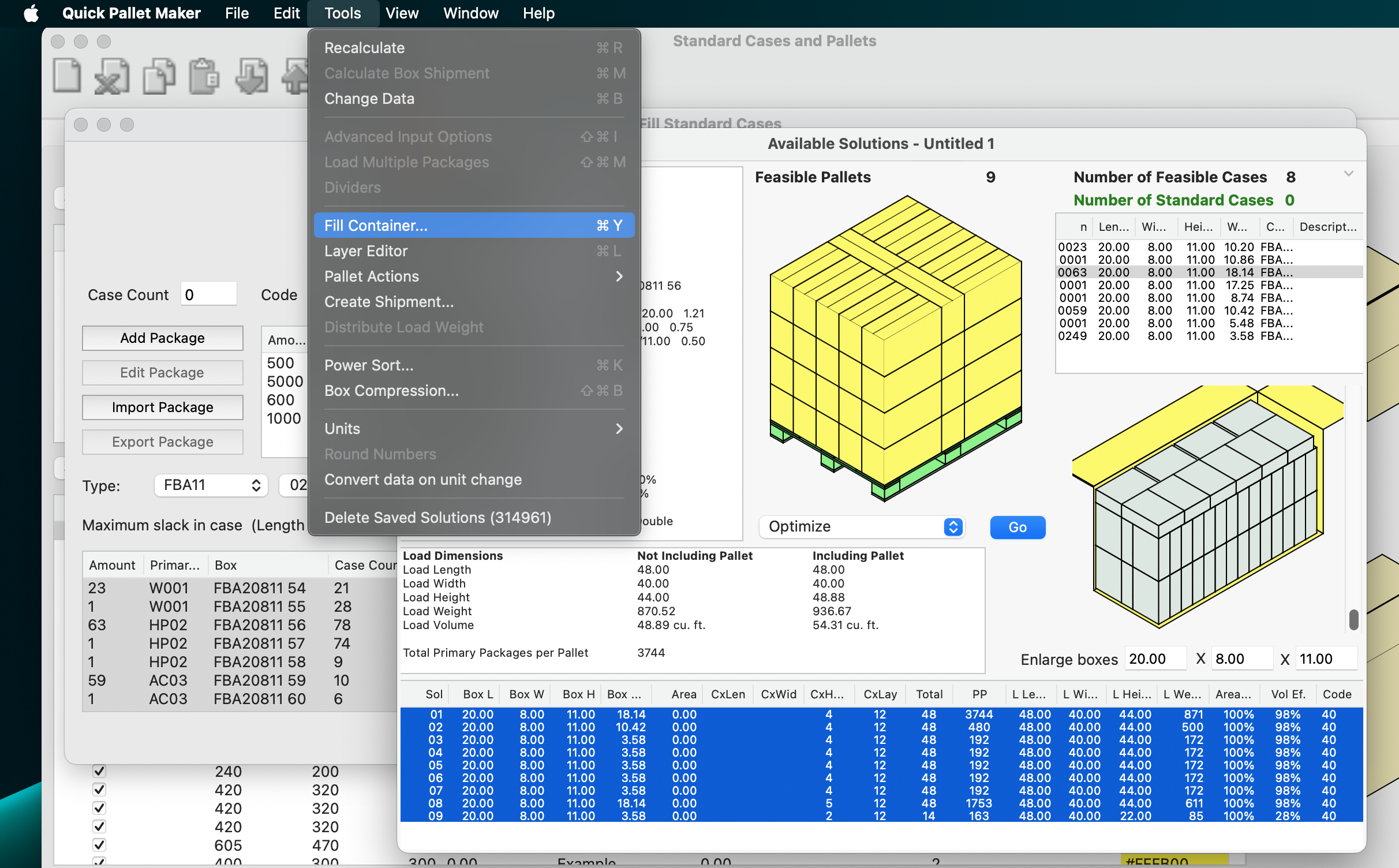1399x868 pixels.
Task: Toggle Convert data on unit change
Action: tap(474, 480)
